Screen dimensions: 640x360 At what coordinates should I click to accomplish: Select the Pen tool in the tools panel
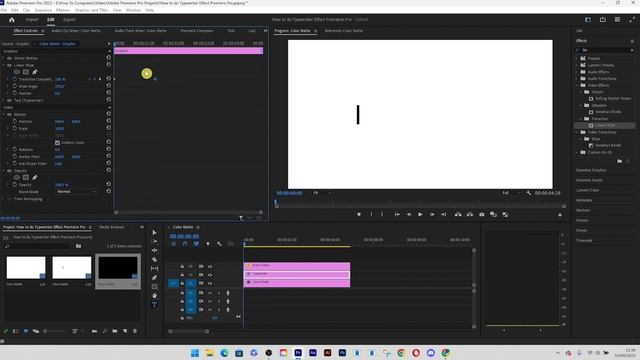tap(154, 278)
